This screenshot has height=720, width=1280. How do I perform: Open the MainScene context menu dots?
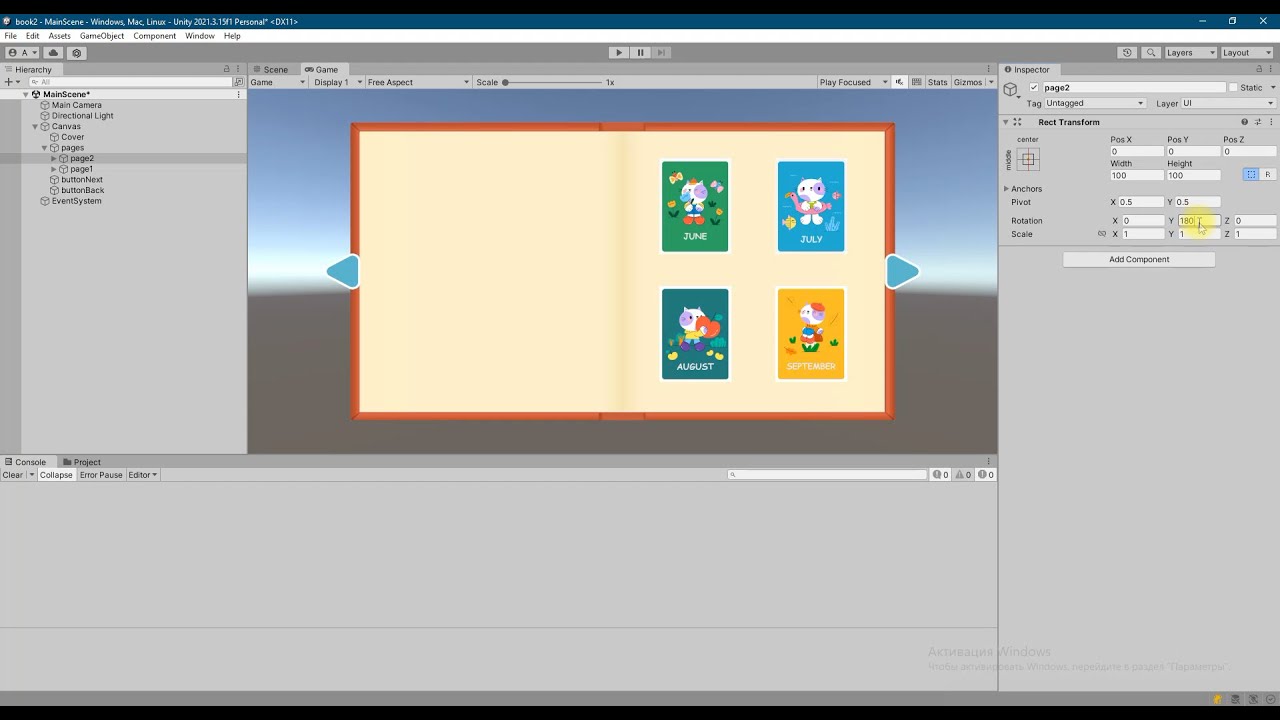239,94
